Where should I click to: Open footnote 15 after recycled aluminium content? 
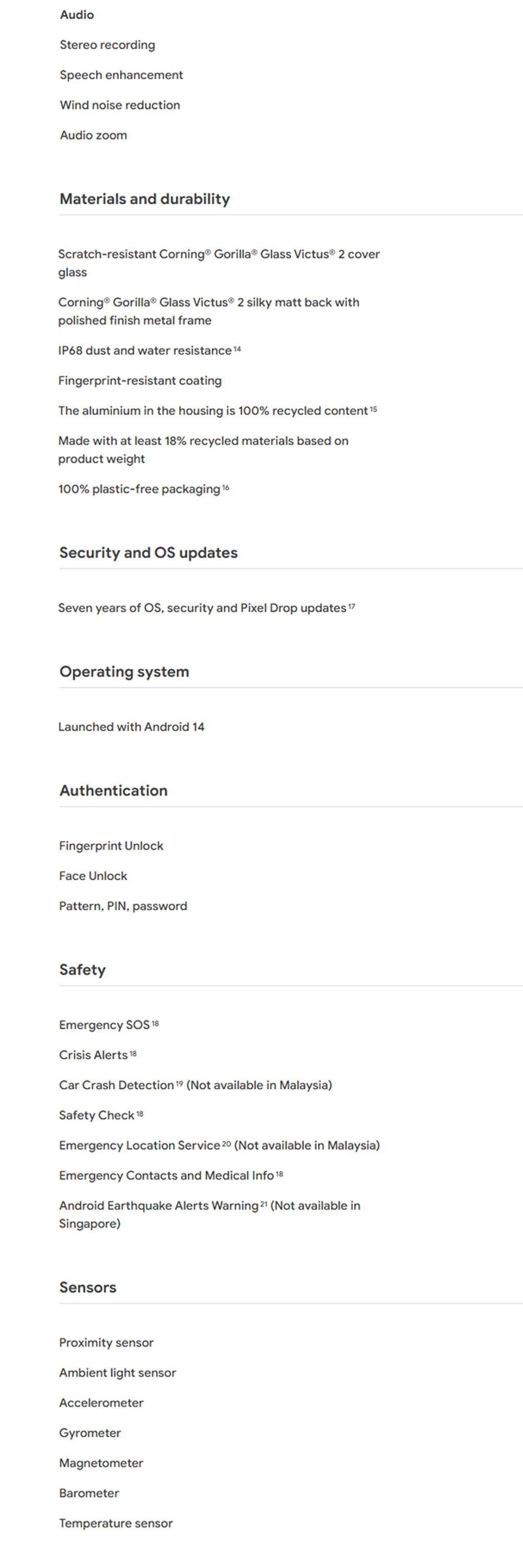[373, 410]
